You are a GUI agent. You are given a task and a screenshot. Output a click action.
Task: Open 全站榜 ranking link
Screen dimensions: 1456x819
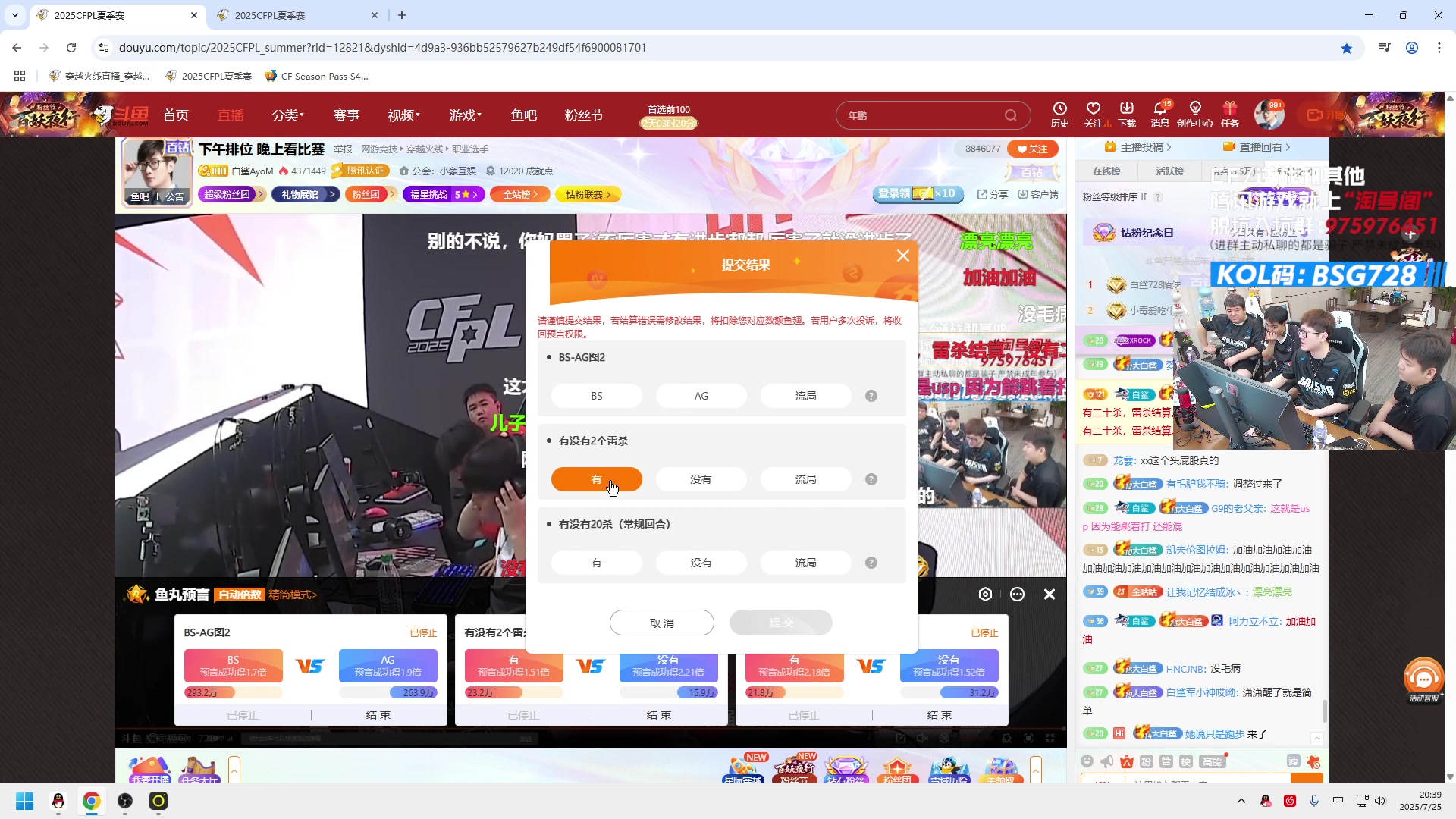click(x=520, y=194)
